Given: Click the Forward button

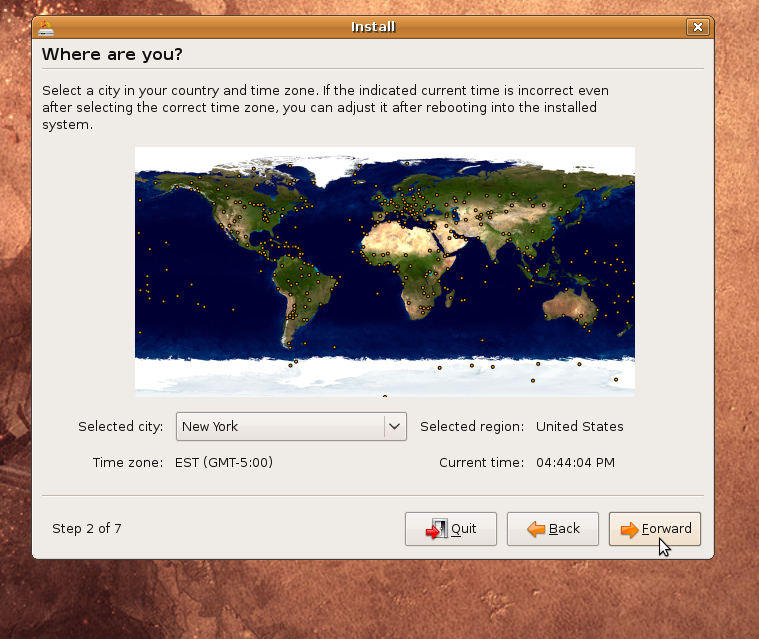Looking at the screenshot, I should [654, 529].
